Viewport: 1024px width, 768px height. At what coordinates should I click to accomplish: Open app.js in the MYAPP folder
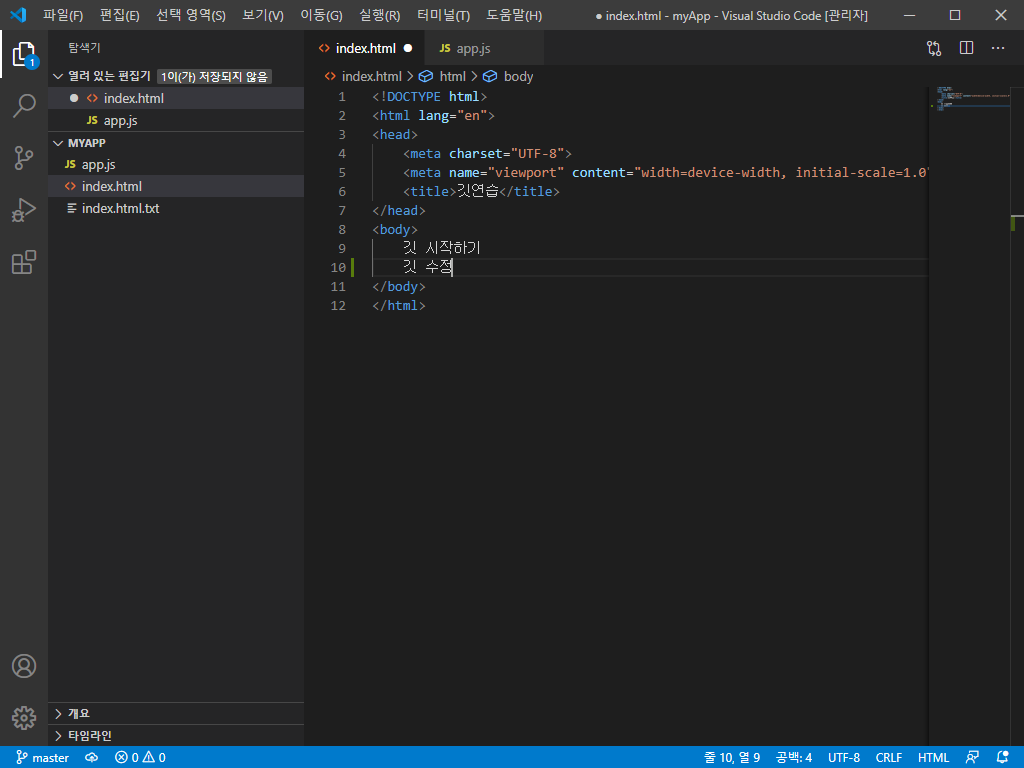point(176,165)
